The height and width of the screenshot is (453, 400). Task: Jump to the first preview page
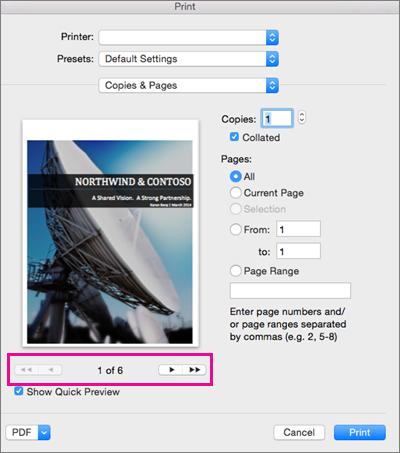pyautogui.click(x=26, y=370)
